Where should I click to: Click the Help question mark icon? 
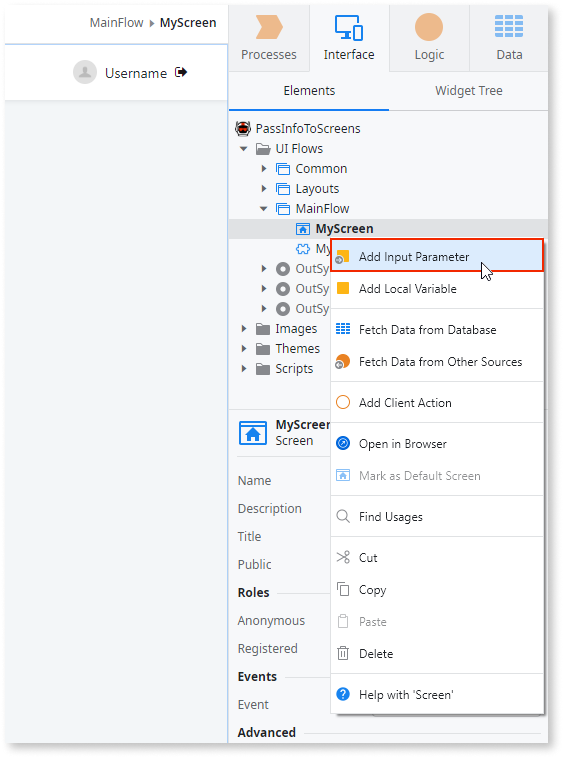point(343,694)
